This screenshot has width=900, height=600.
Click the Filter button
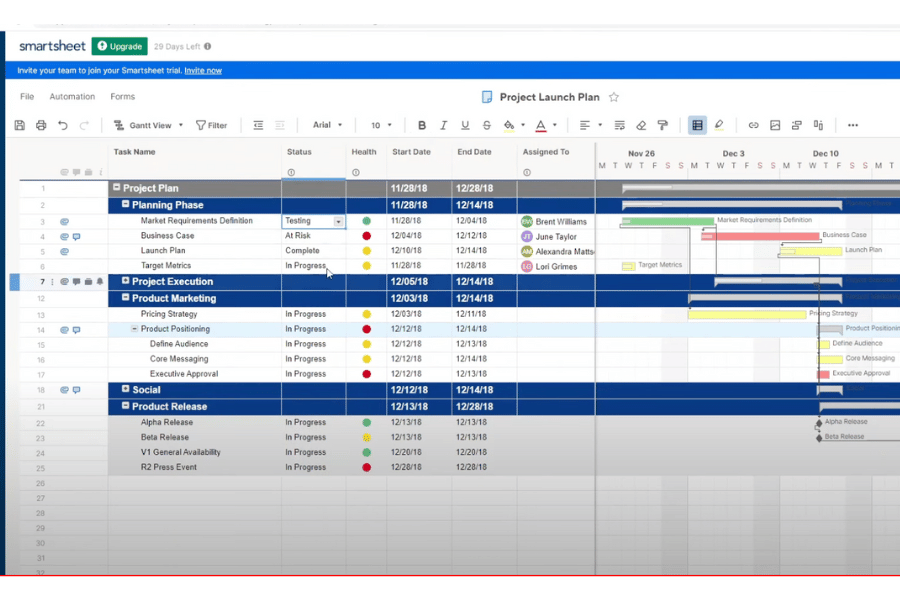(x=211, y=125)
